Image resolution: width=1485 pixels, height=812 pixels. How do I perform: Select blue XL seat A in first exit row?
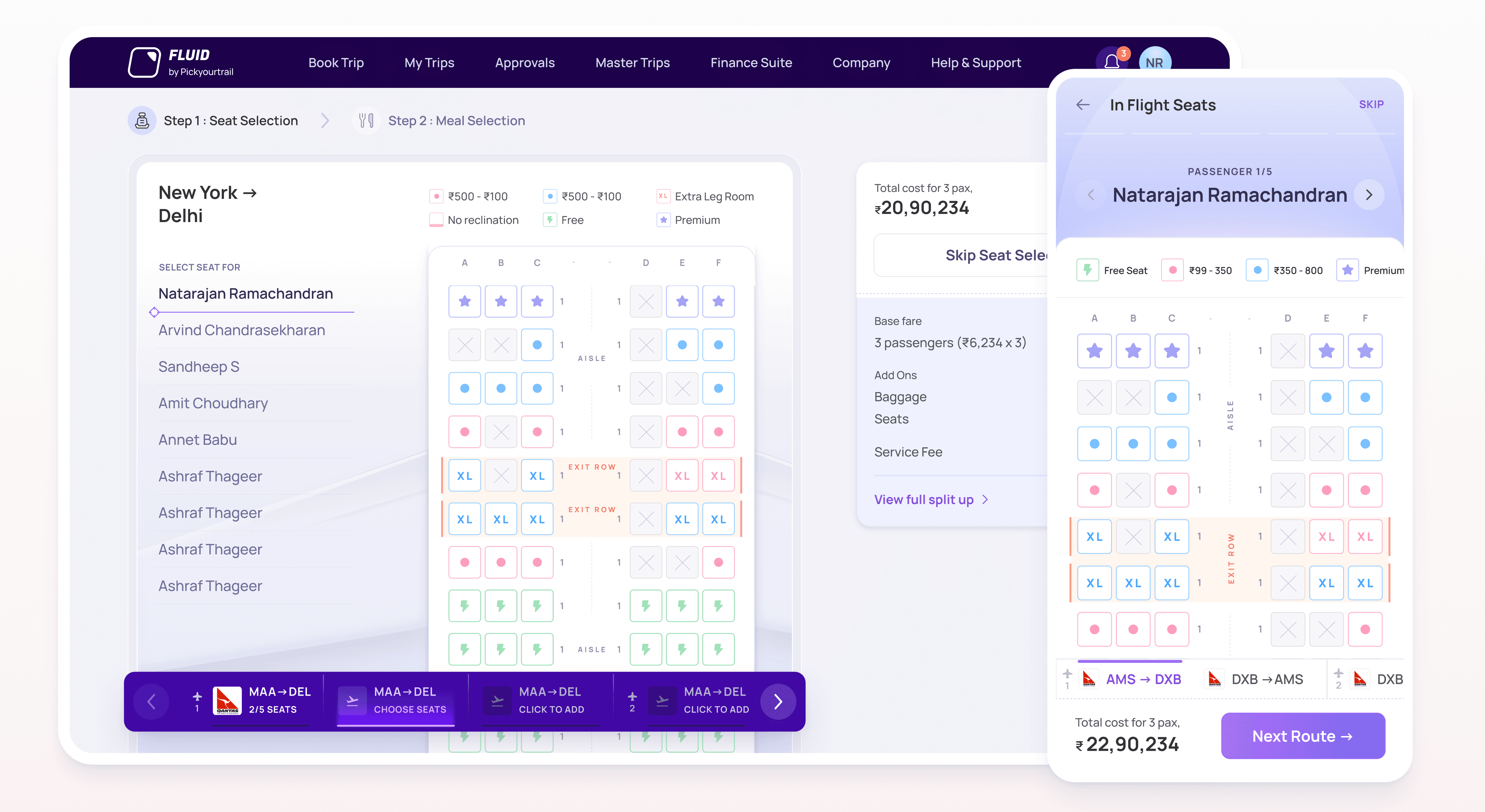pyautogui.click(x=465, y=476)
